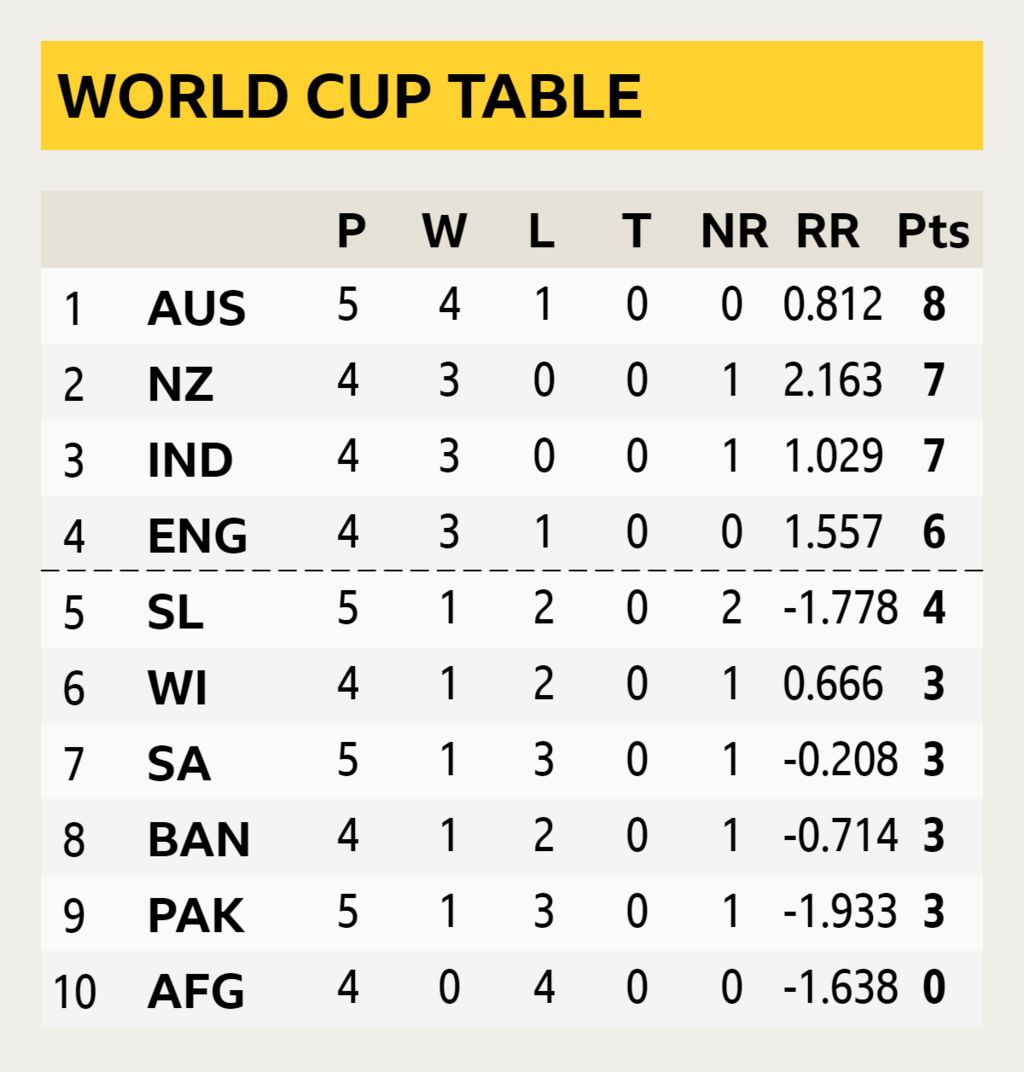Click the rank number 10 cell

click(x=74, y=992)
